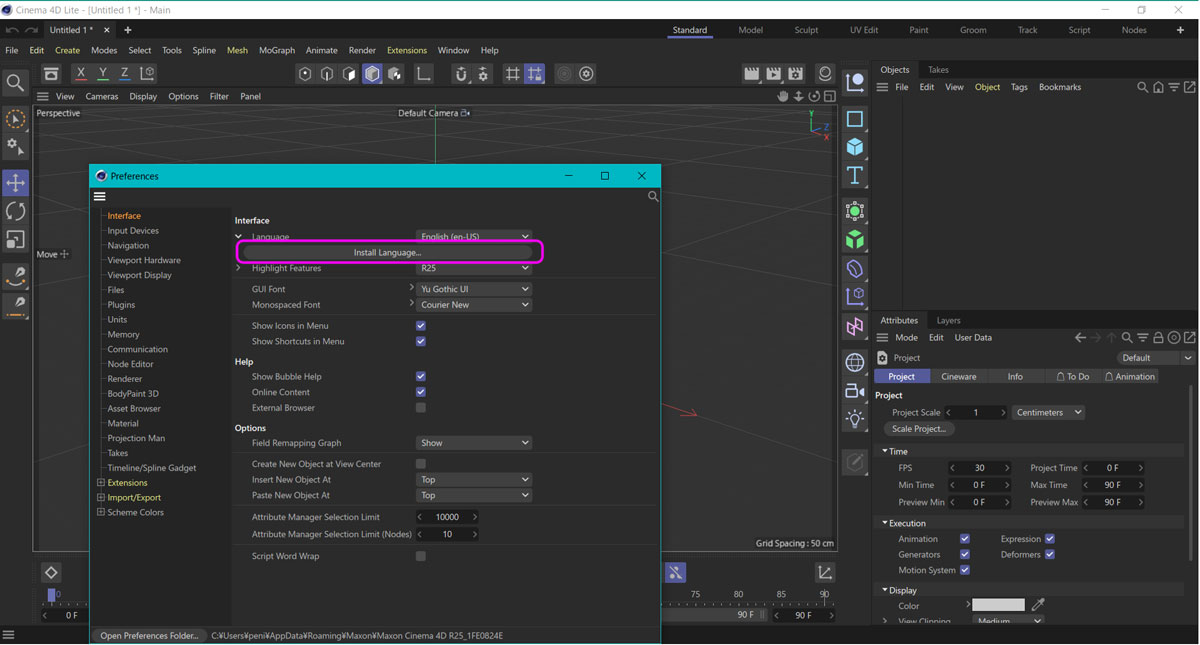Image resolution: width=1200 pixels, height=645 pixels.
Task: Click the Cube primitive icon
Action: pos(855,147)
